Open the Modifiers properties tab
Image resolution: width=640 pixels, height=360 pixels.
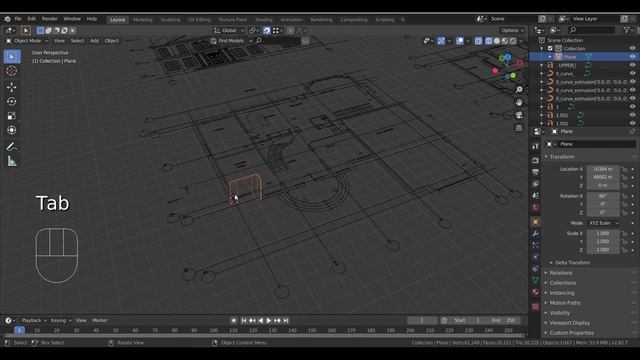(536, 233)
